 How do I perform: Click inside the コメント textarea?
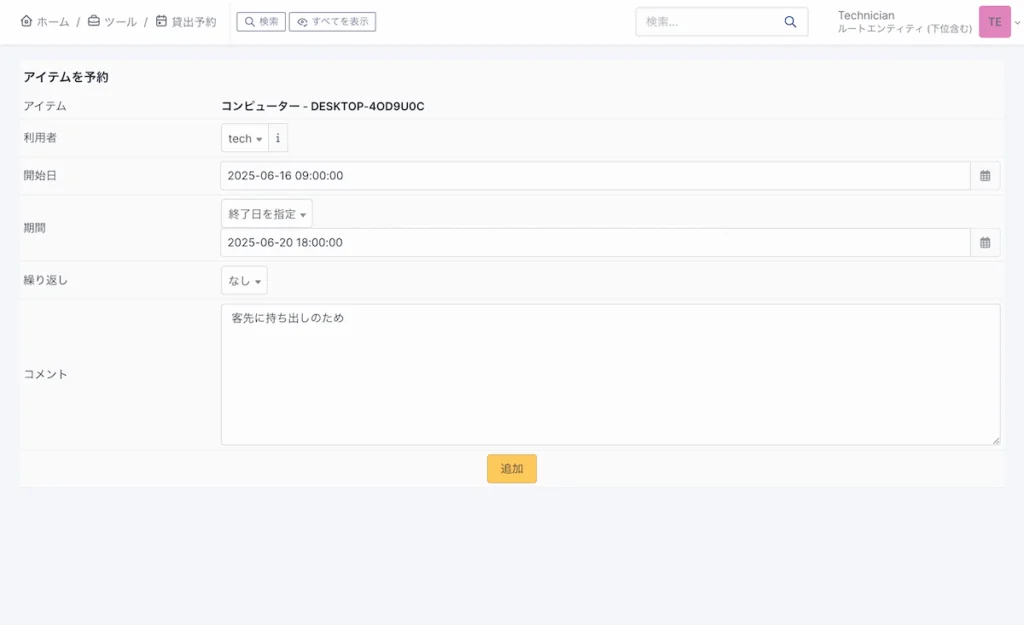click(x=611, y=374)
